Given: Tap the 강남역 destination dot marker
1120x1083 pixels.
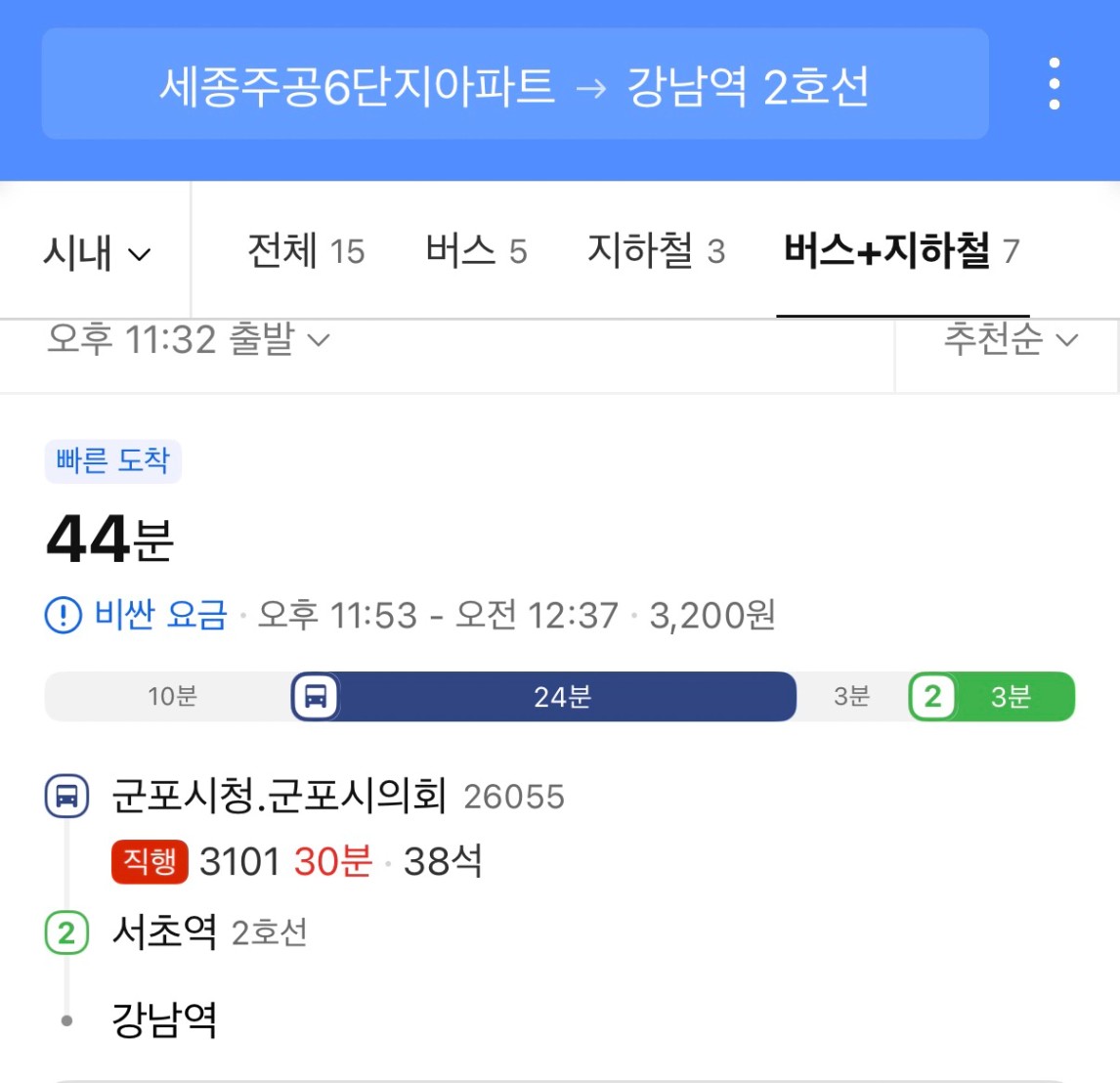Looking at the screenshot, I should tap(66, 1020).
